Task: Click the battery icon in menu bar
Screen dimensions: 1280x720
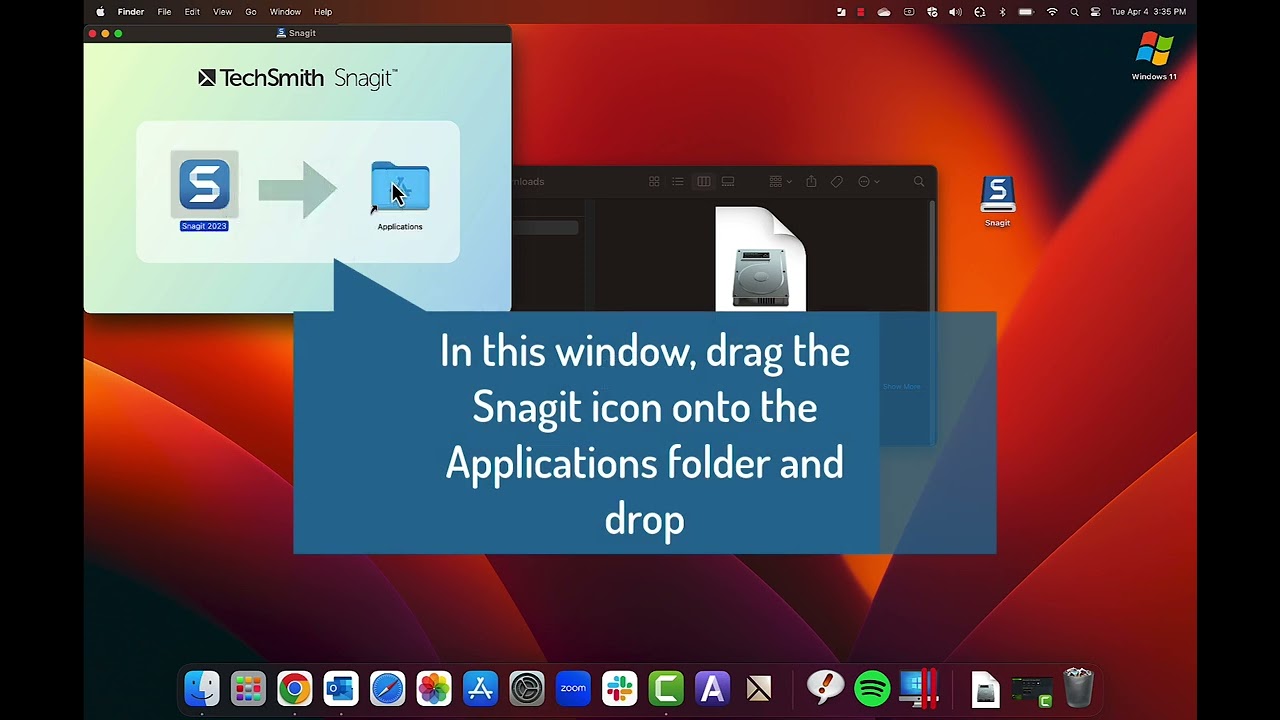Action: pyautogui.click(x=1026, y=12)
